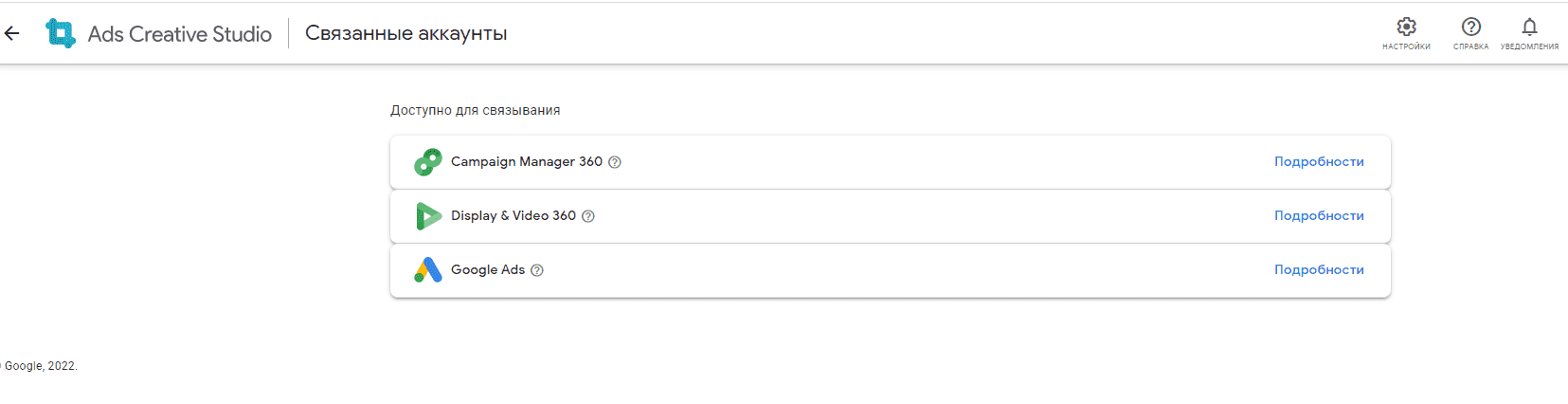Show Уведомления bell notifications

1529,27
